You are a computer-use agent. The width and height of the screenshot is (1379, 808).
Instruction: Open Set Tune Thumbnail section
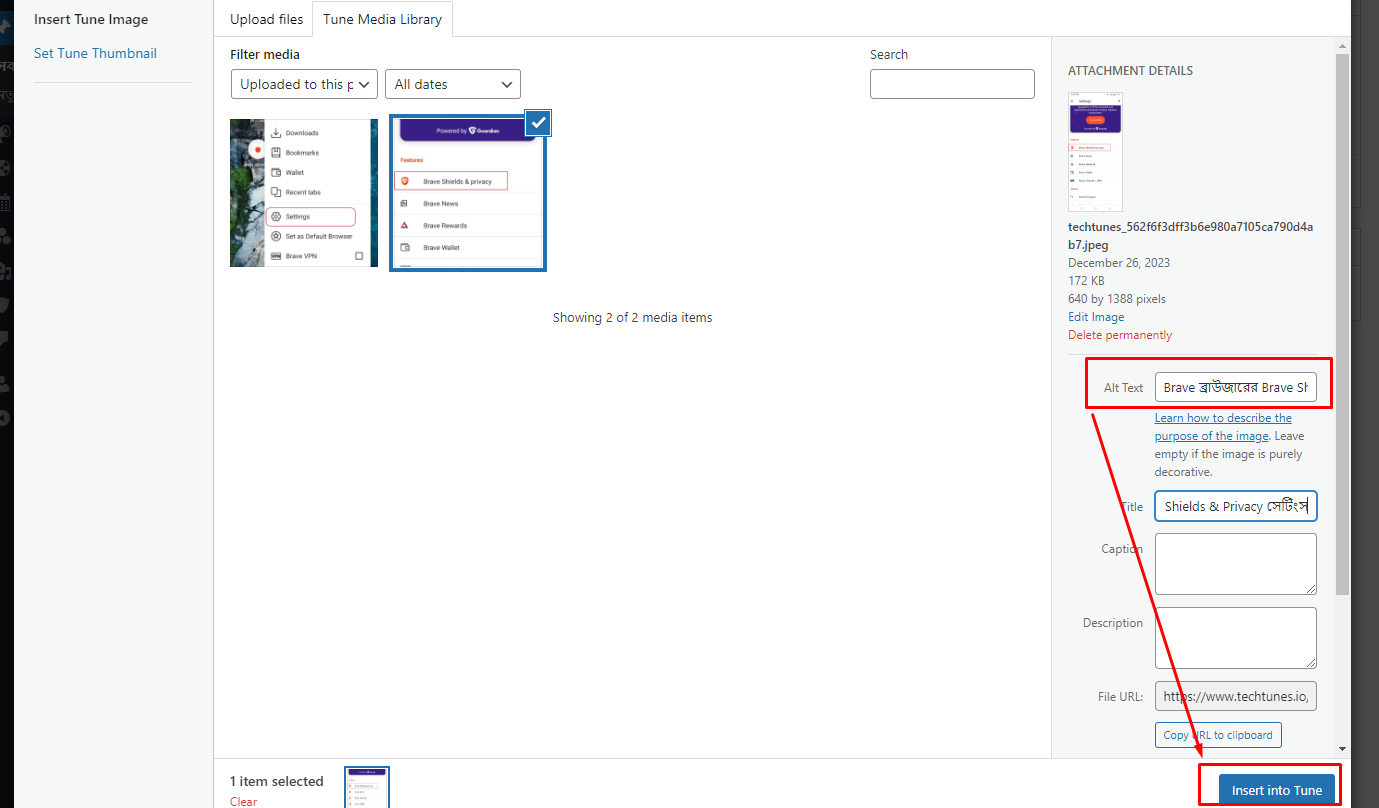coord(95,53)
